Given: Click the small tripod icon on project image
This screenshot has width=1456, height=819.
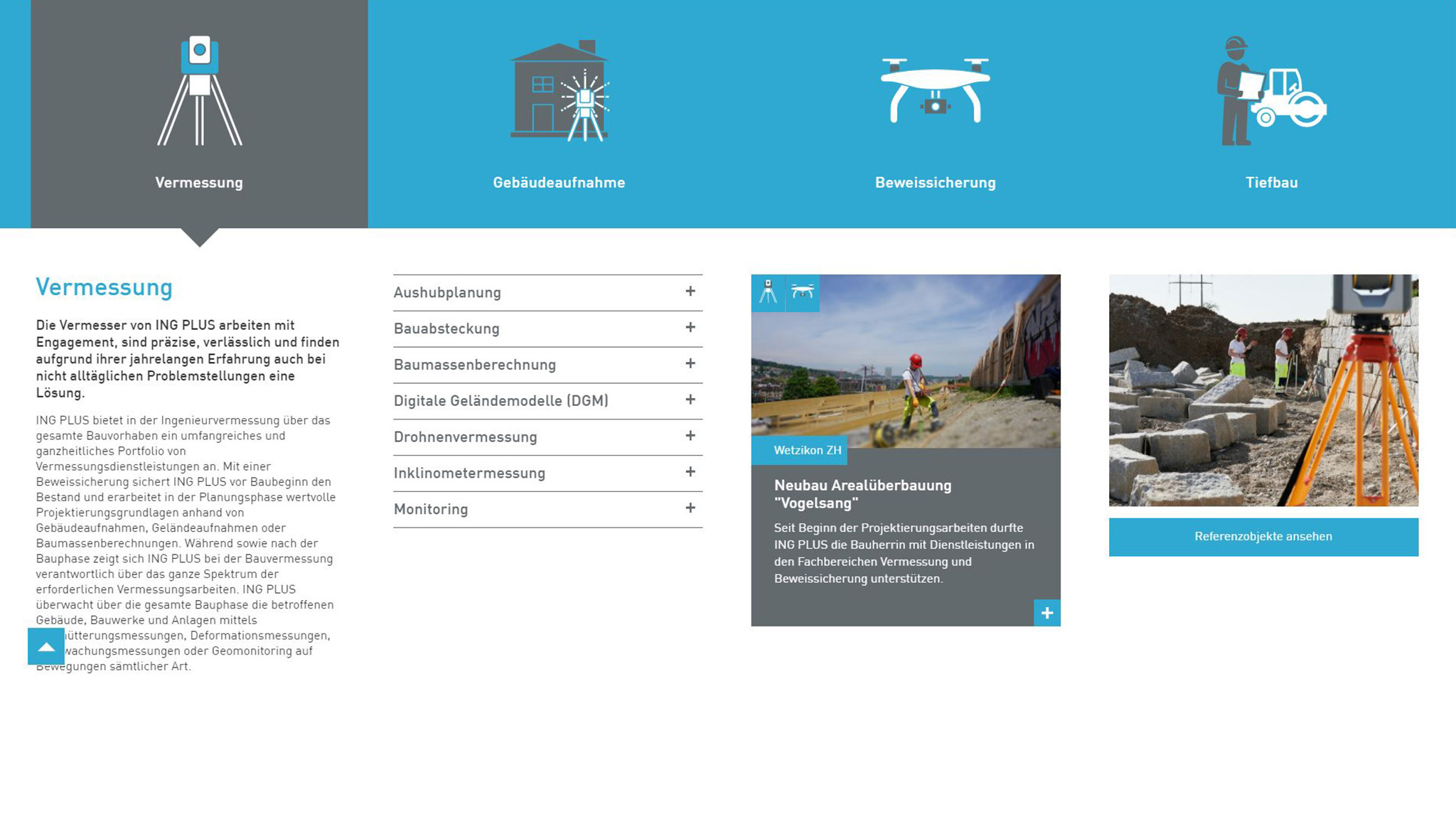Looking at the screenshot, I should pyautogui.click(x=768, y=292).
